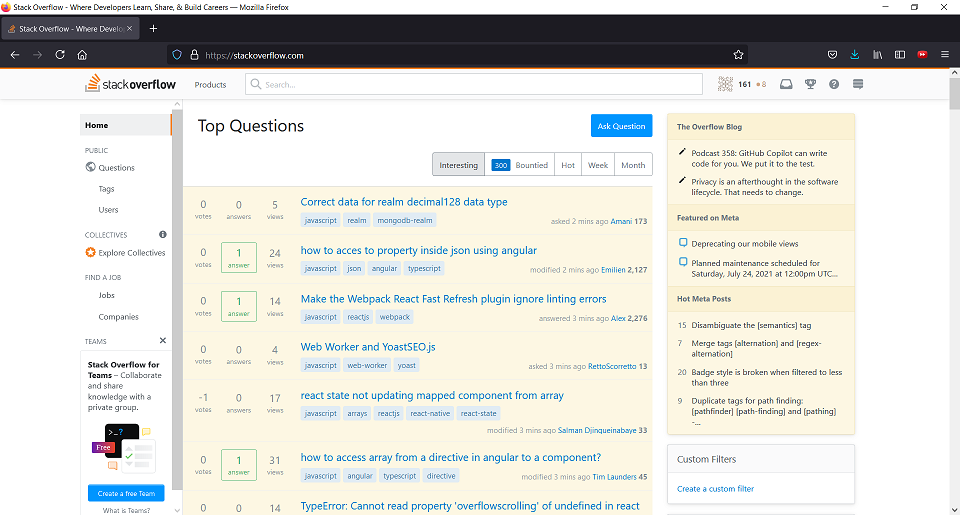
Task: Close the Stack Overflow browser tab
Action: pyautogui.click(x=129, y=29)
